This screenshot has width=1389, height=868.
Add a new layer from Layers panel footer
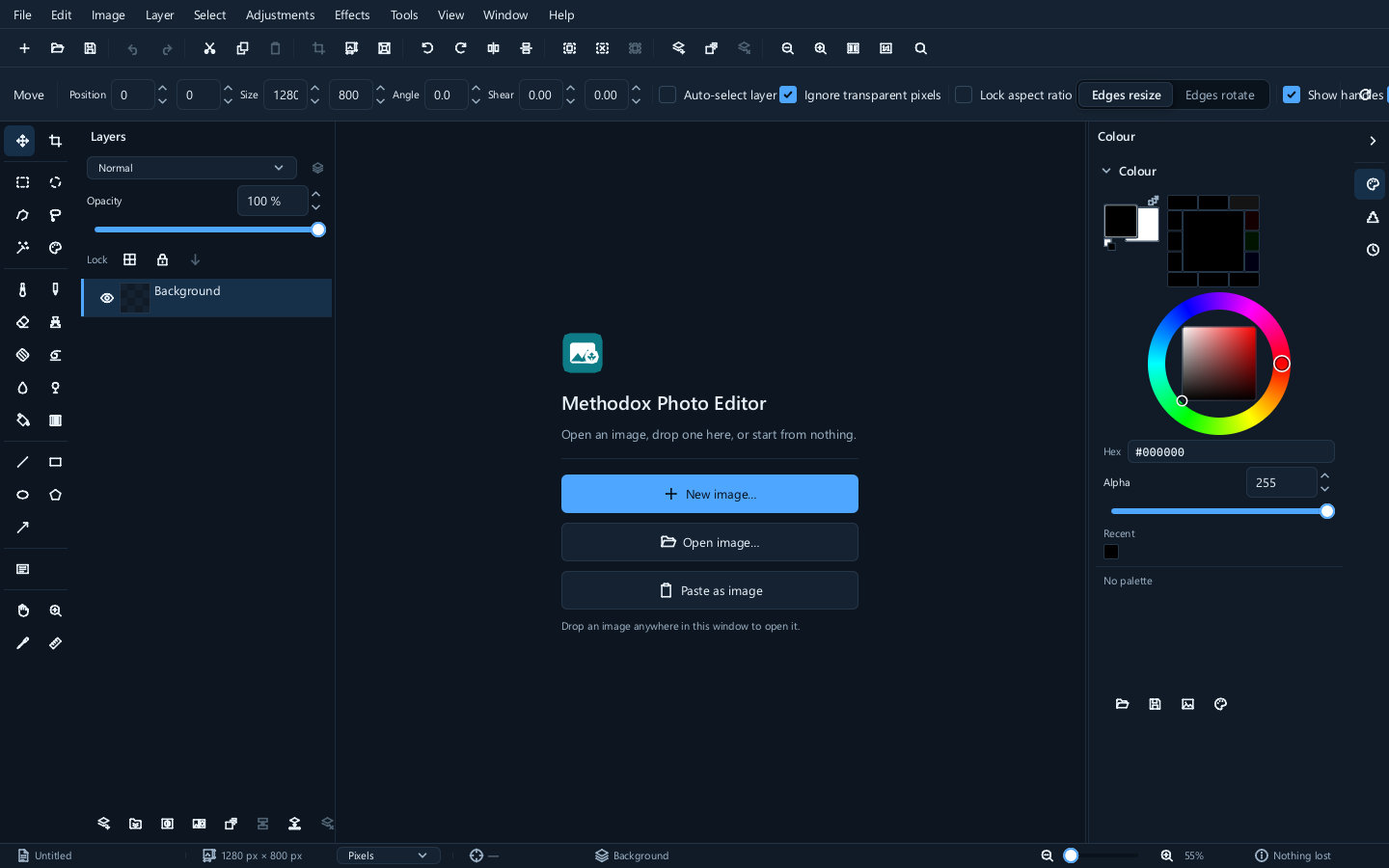[x=103, y=824]
